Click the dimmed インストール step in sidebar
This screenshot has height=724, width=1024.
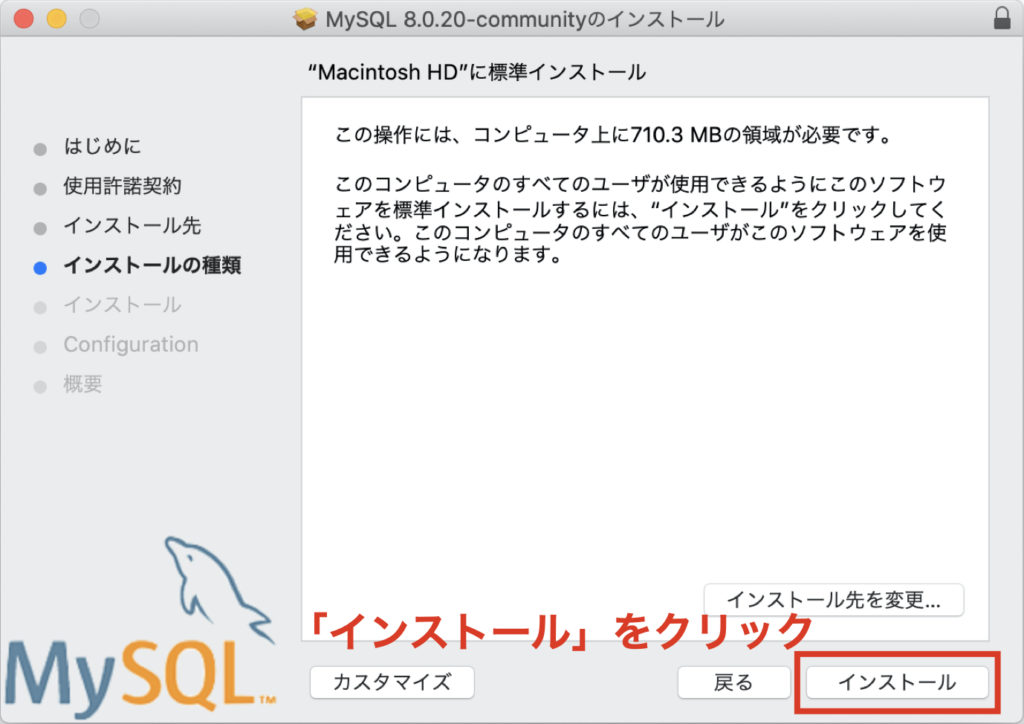click(122, 305)
